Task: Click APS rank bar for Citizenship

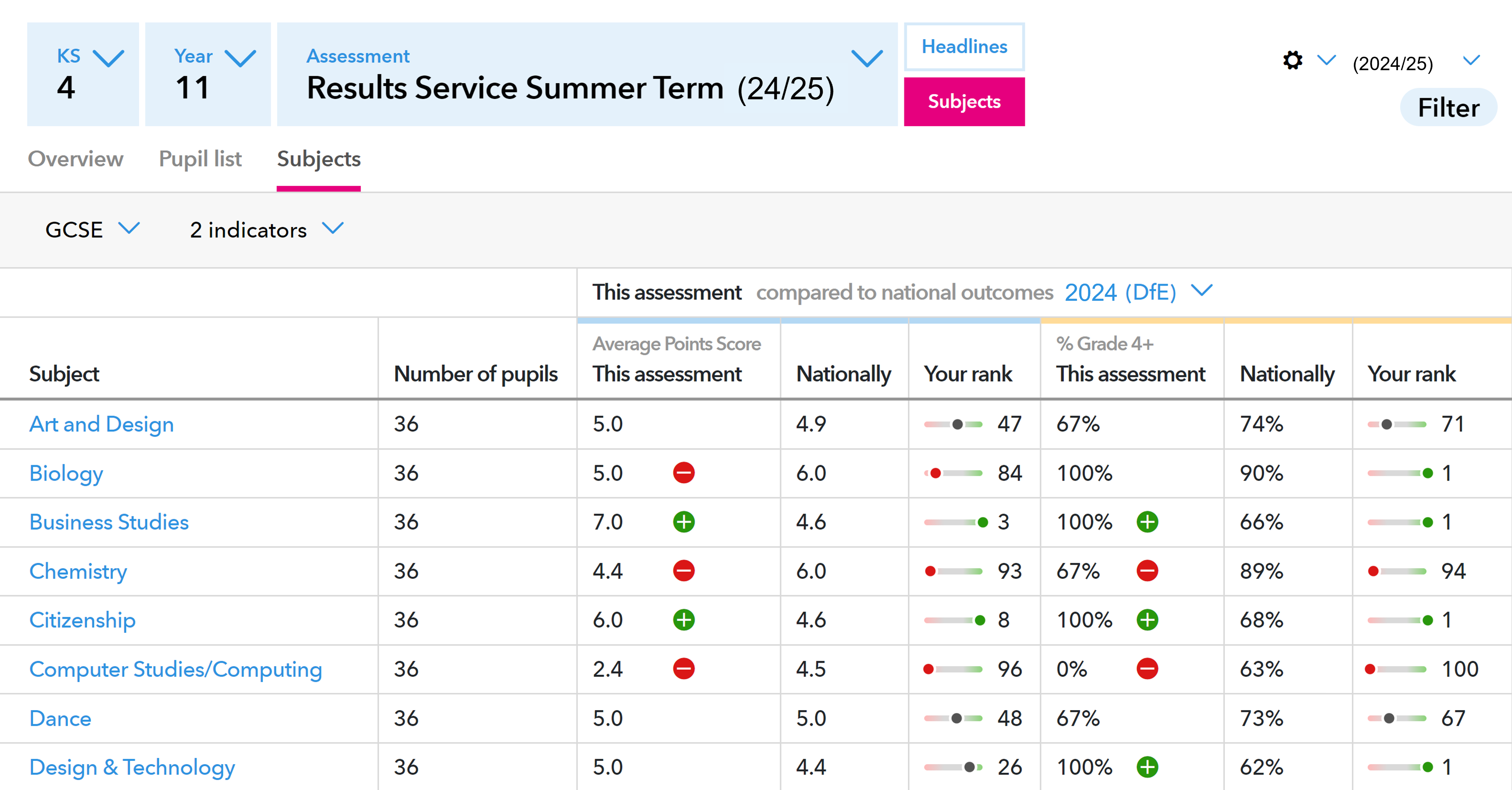Action: pos(954,620)
